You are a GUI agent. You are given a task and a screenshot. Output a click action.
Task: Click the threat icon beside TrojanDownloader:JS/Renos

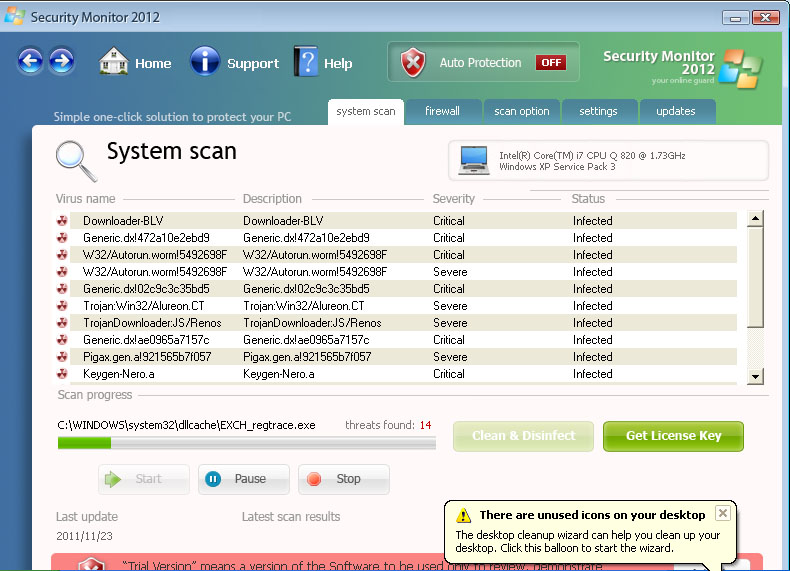point(62,323)
